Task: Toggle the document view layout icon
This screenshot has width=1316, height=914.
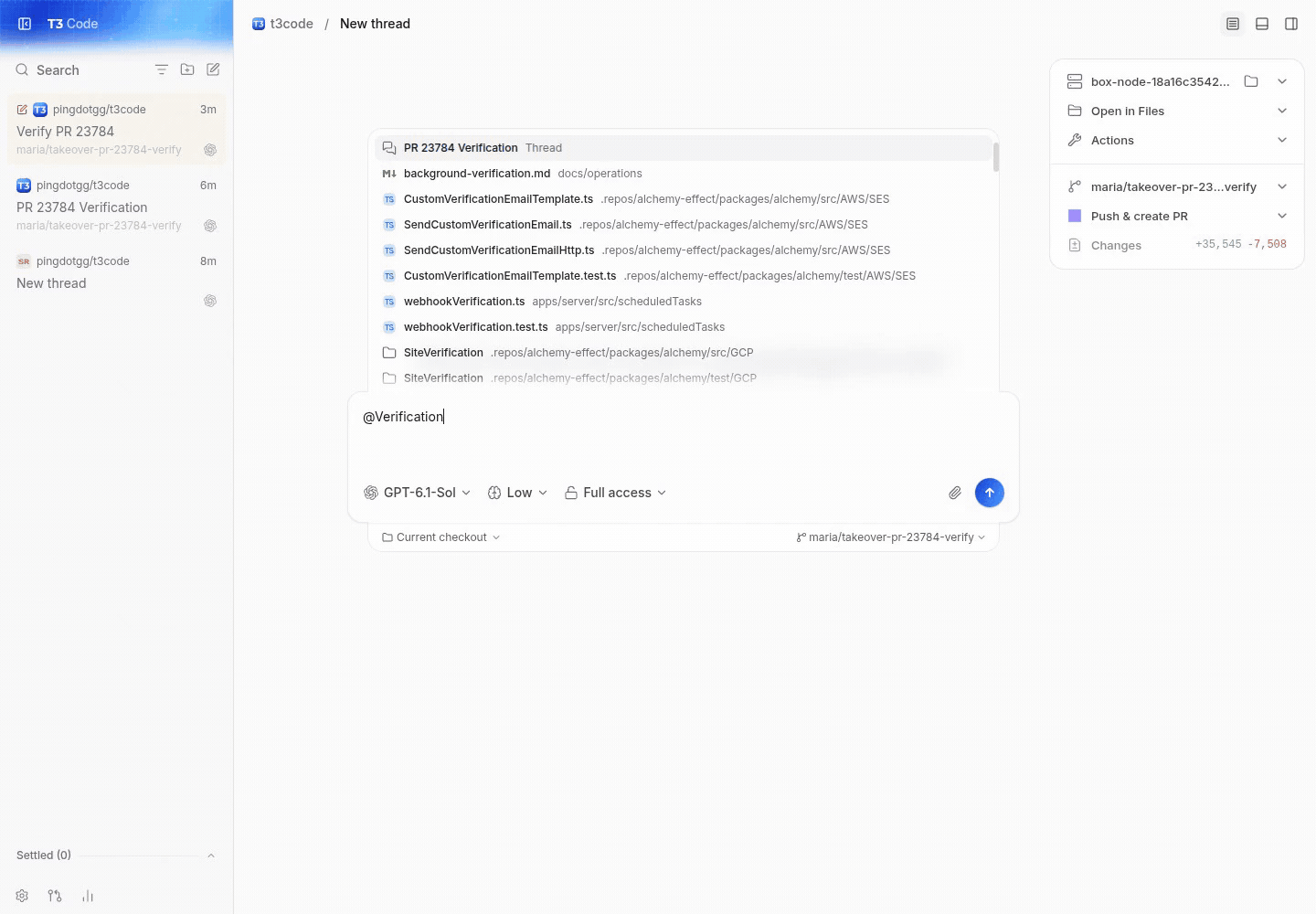Action: (x=1233, y=24)
